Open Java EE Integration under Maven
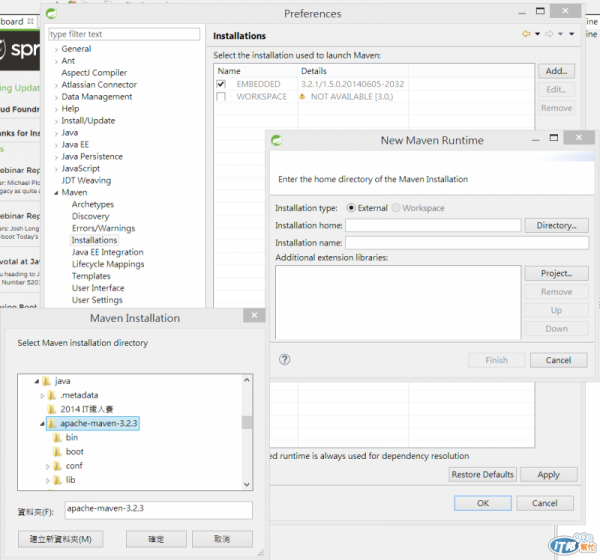Viewport: 600px width, 560px height. coord(108,252)
